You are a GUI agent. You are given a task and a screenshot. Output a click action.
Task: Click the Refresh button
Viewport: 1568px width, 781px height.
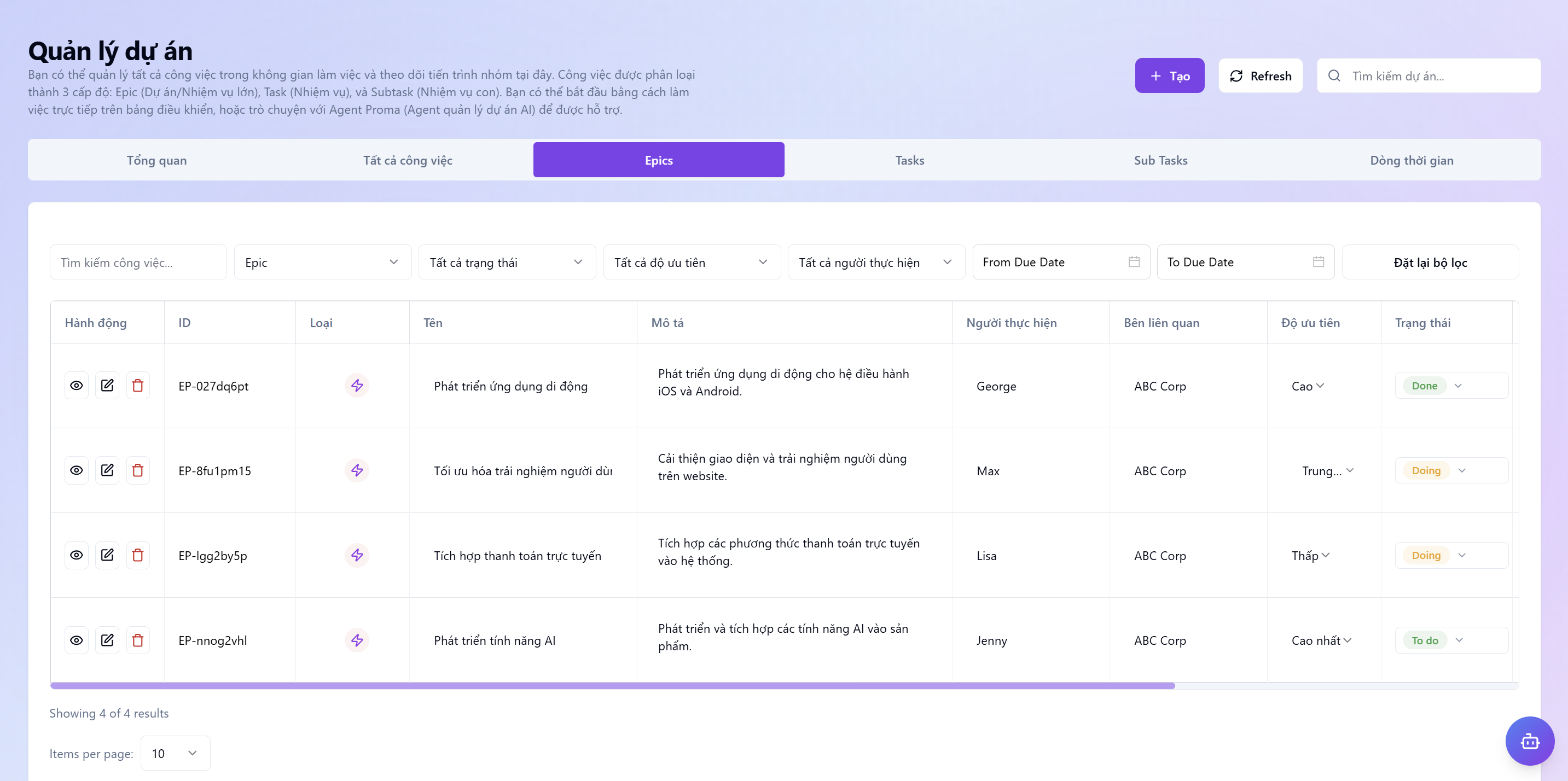1260,75
